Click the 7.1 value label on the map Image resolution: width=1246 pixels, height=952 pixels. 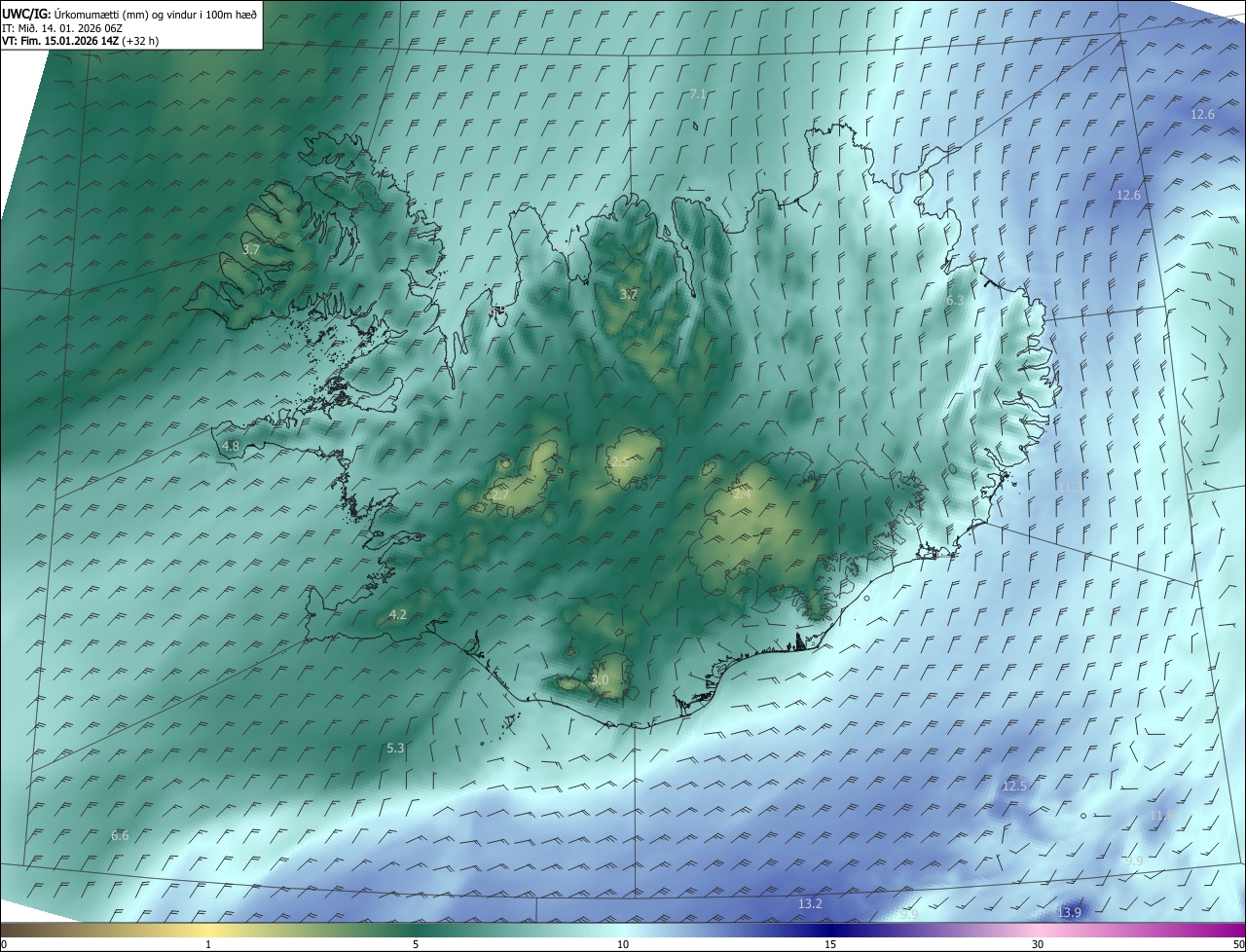tap(698, 94)
